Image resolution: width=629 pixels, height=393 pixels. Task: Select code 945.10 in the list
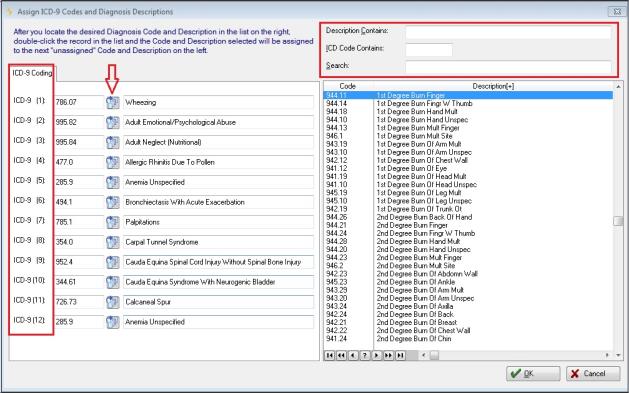point(337,201)
